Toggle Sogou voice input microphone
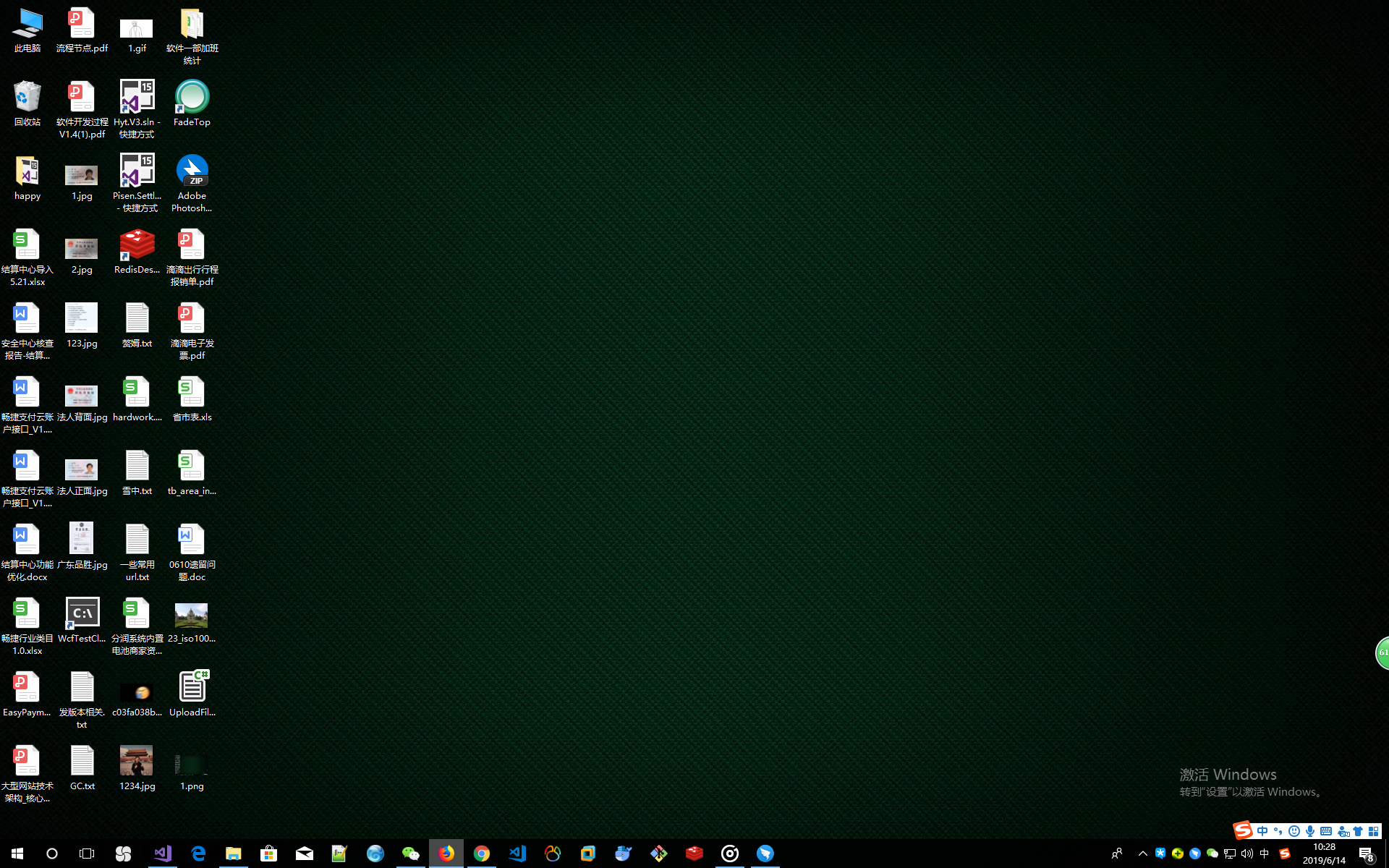Viewport: 1389px width, 868px height. [1310, 831]
